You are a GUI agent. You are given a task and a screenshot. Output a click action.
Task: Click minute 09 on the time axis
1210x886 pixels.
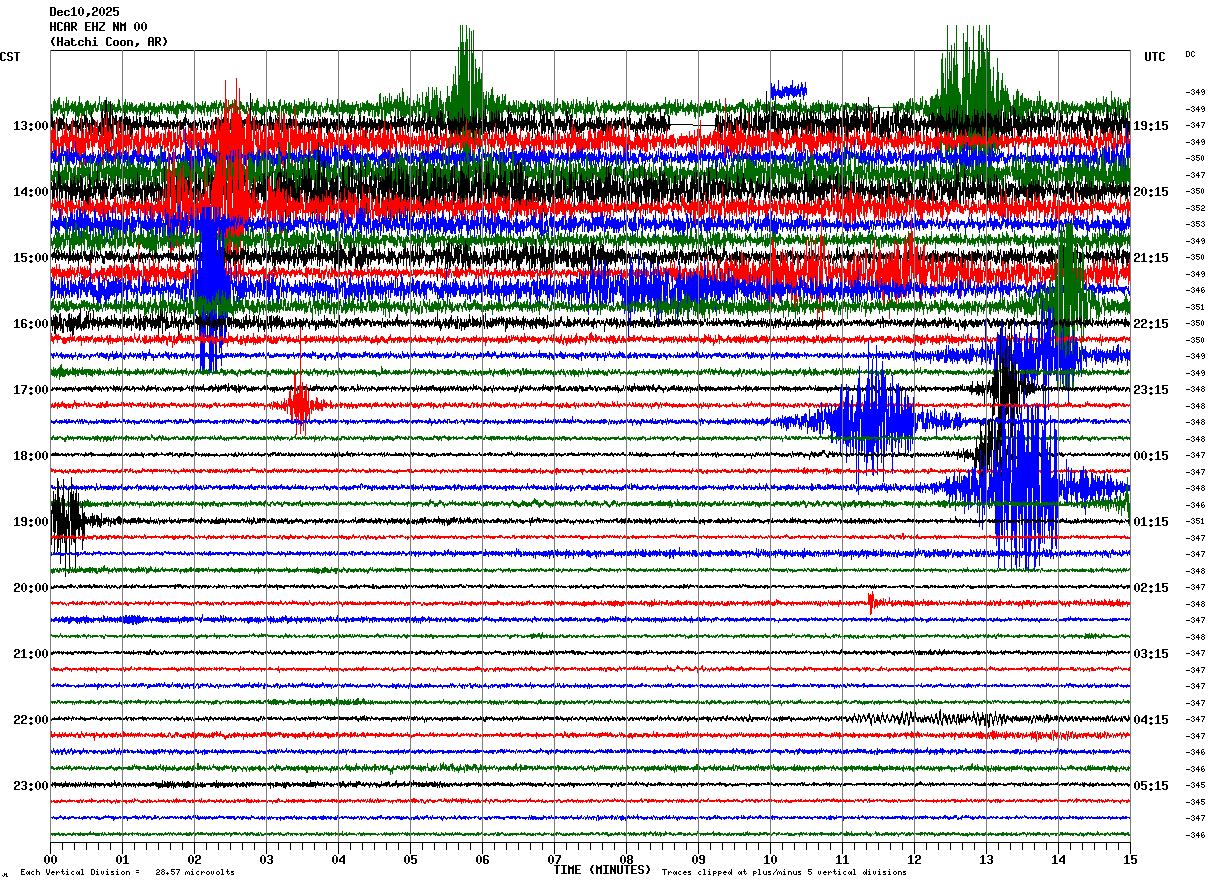click(698, 859)
